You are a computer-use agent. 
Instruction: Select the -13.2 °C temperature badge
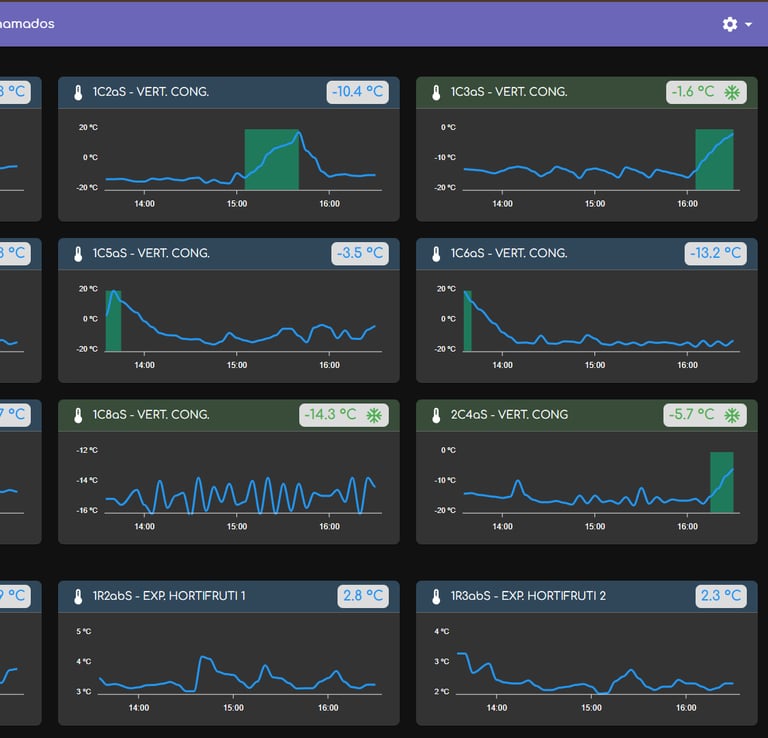click(716, 254)
